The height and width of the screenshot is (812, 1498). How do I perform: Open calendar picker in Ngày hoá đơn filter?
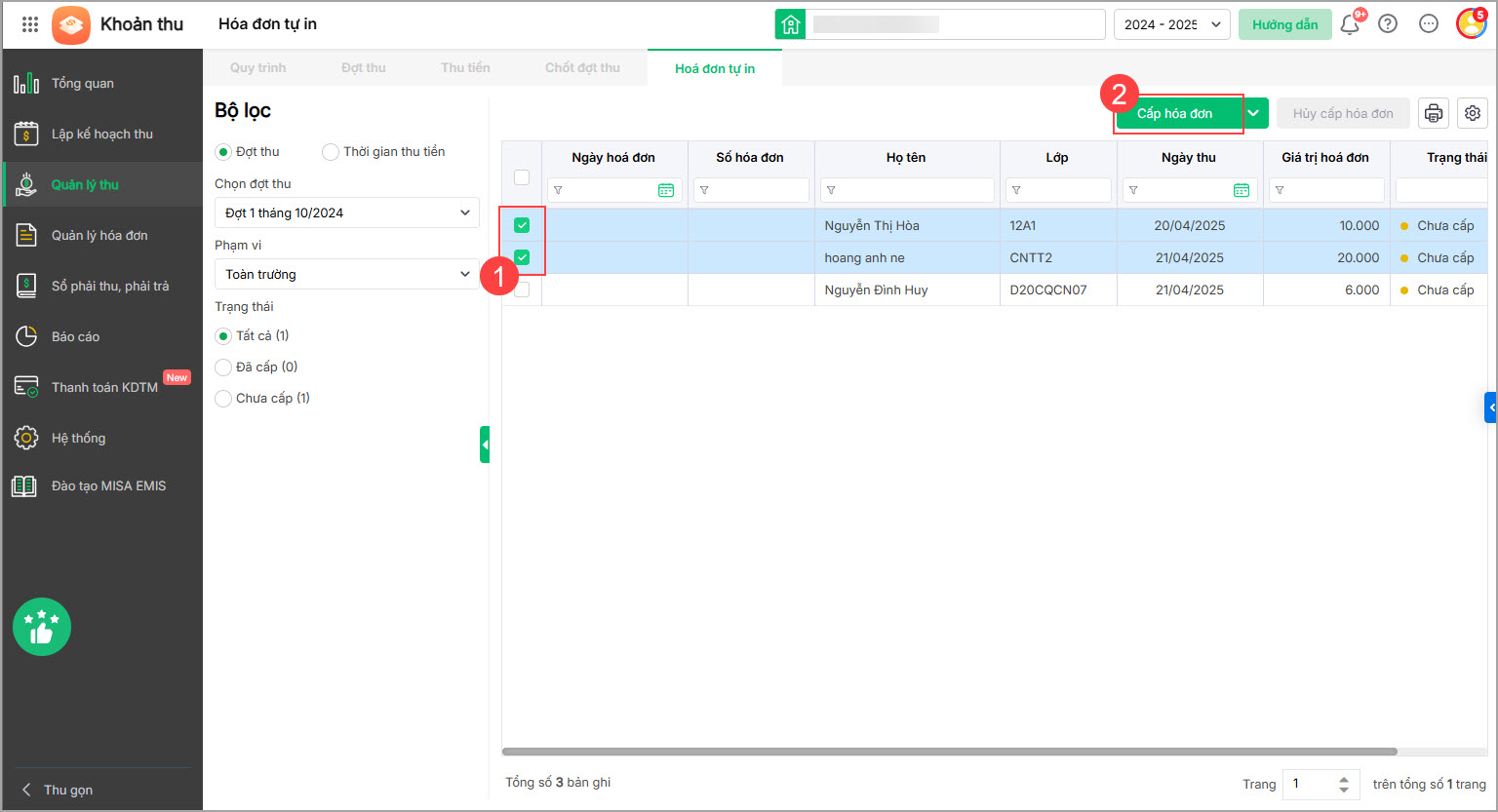pyautogui.click(x=666, y=190)
